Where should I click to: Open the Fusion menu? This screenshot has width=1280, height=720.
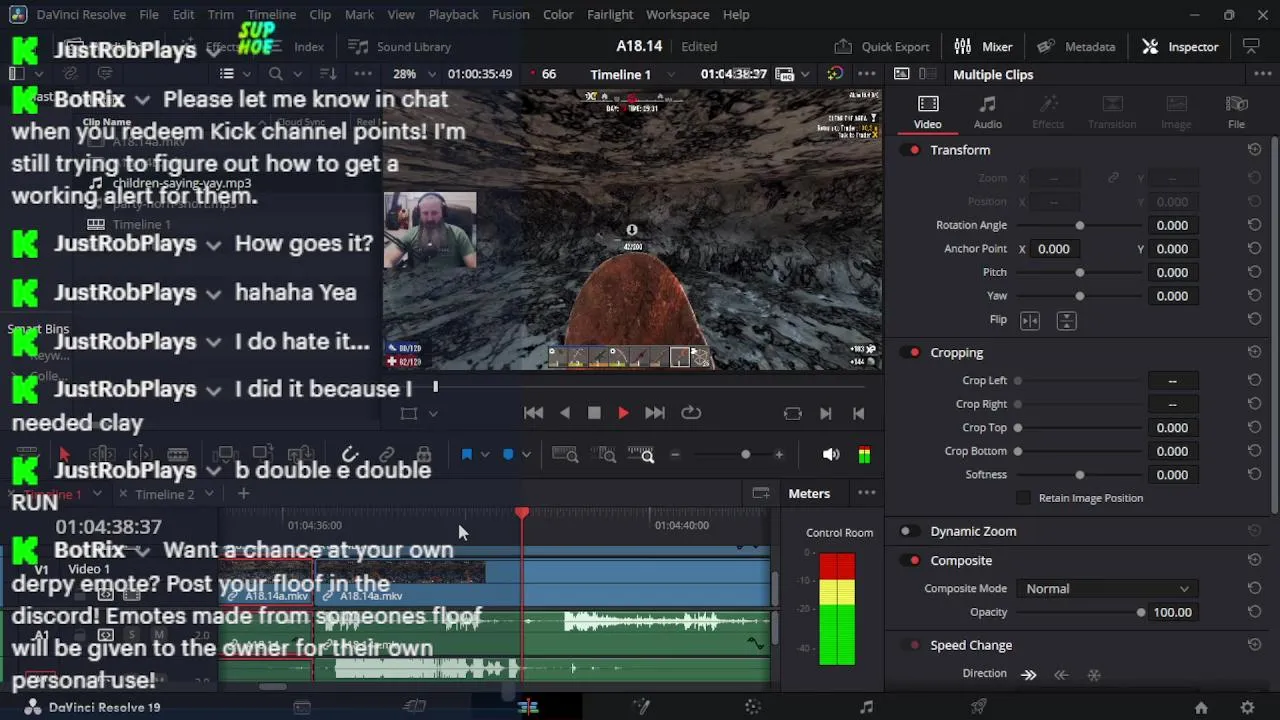click(510, 15)
